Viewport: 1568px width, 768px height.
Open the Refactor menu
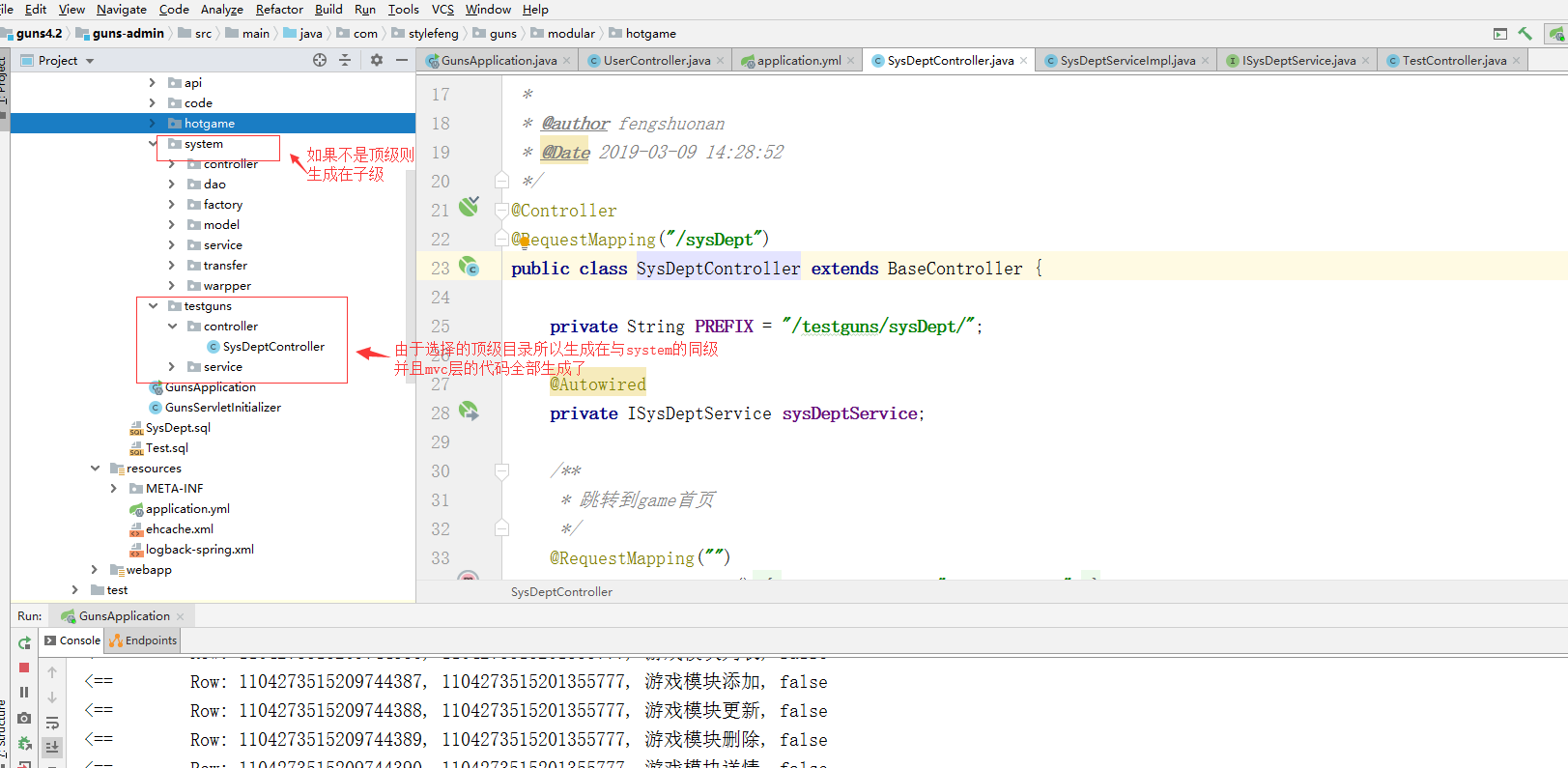tap(279, 10)
